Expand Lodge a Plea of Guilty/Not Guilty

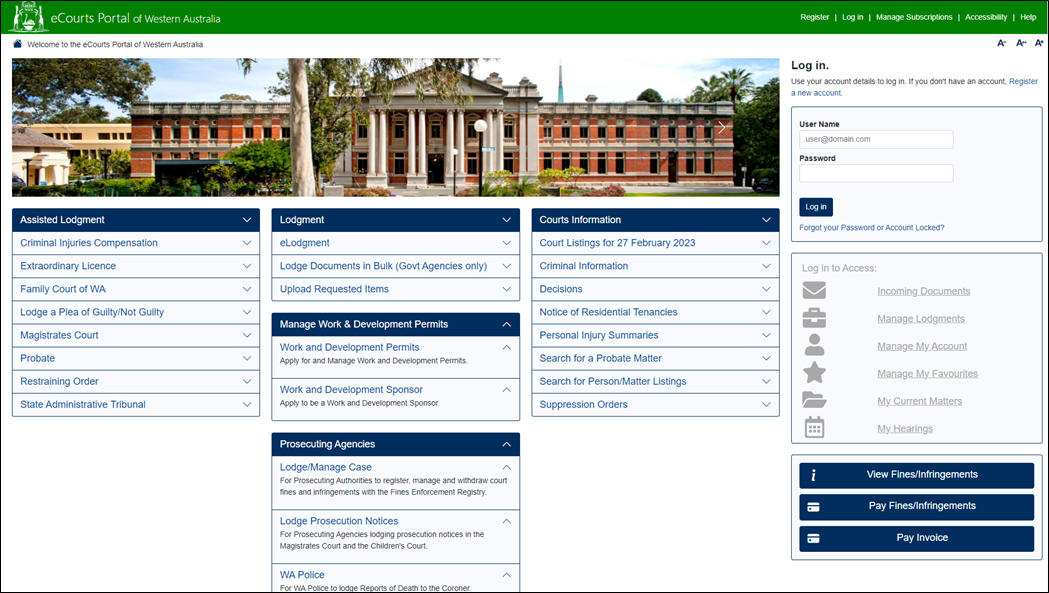(x=136, y=312)
